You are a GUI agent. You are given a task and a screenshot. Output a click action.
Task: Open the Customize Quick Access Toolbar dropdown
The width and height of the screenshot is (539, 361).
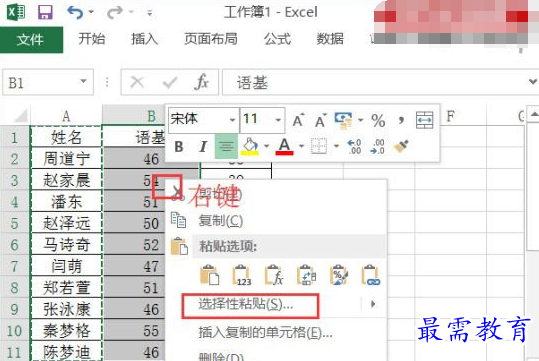click(150, 13)
